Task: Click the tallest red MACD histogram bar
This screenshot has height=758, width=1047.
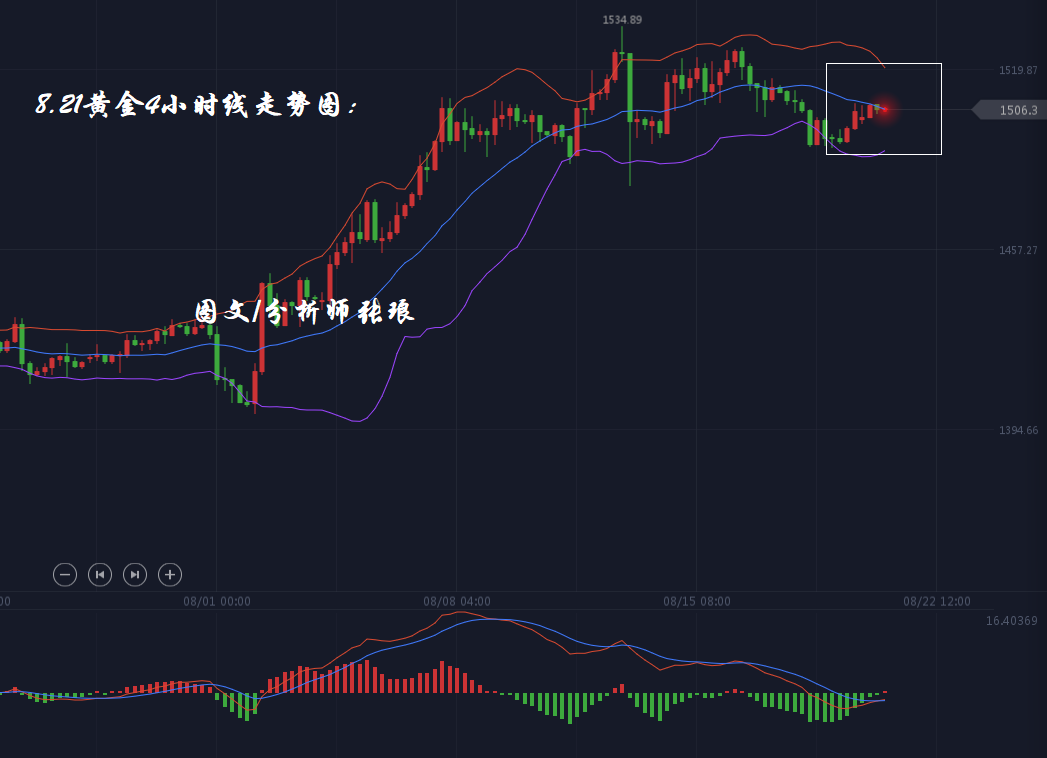Action: 367,676
